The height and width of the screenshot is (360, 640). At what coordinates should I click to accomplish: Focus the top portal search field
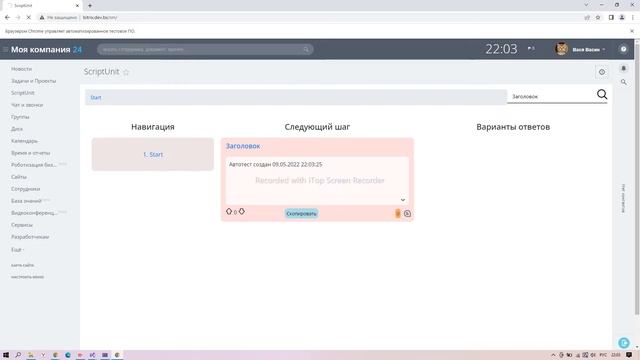coord(205,49)
